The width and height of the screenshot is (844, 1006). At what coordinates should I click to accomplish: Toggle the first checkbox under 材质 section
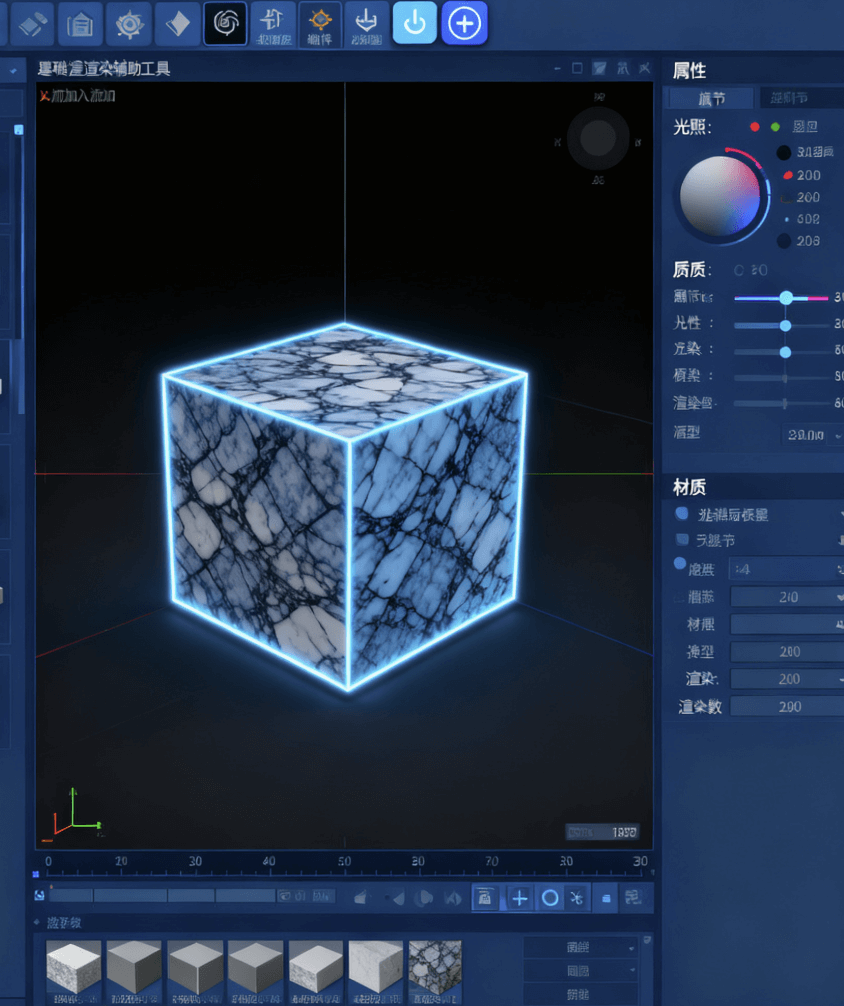683,514
